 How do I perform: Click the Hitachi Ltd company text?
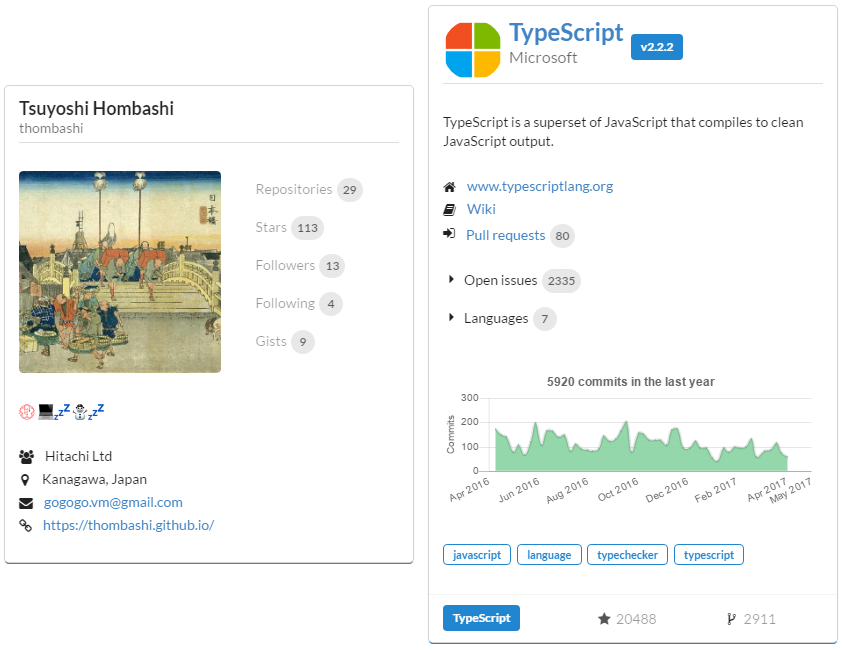[x=78, y=456]
